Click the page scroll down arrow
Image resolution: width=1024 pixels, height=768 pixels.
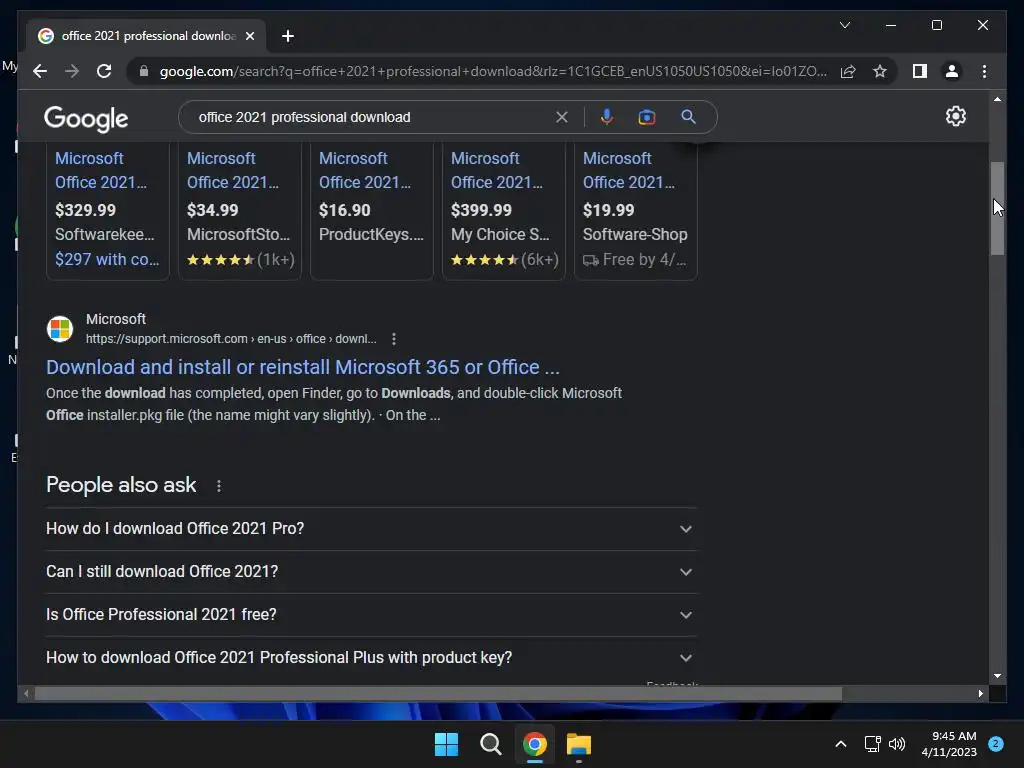997,677
